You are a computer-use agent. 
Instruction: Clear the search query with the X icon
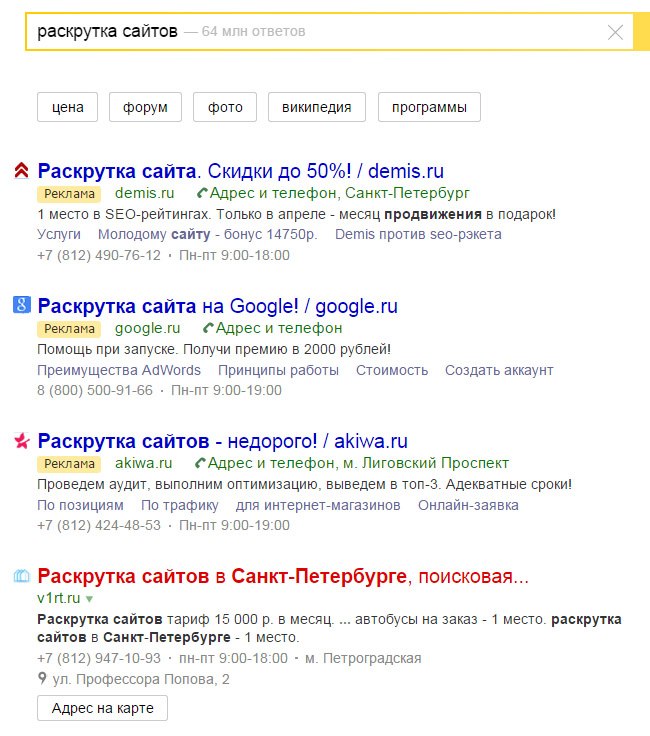[615, 32]
